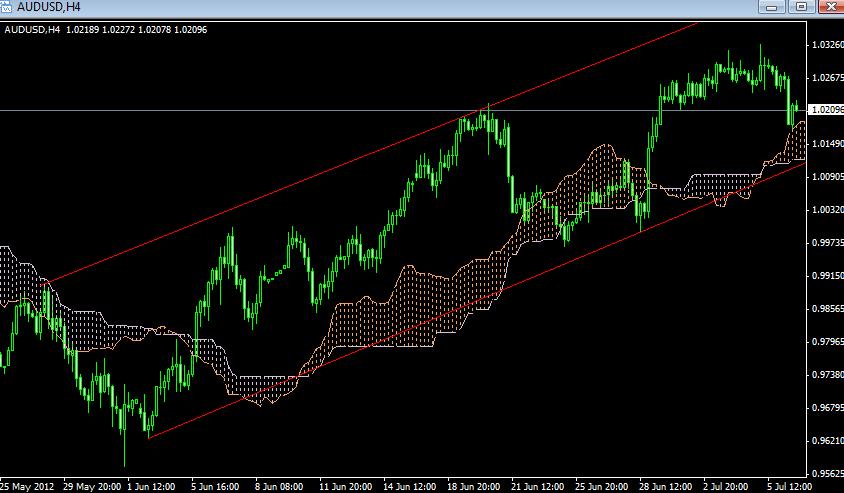Click the 0.96795 price axis label

(x=827, y=407)
